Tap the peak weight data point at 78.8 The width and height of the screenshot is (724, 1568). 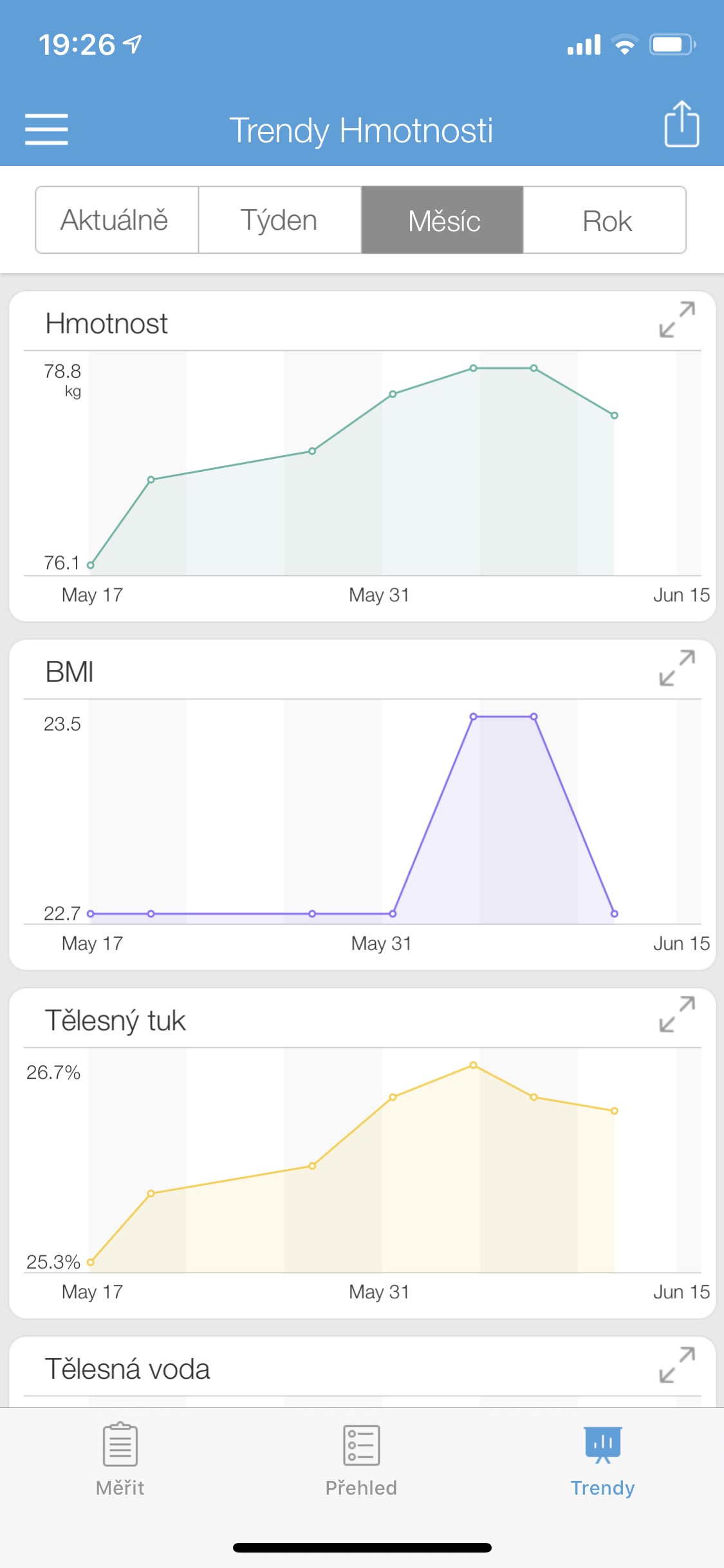pos(474,368)
